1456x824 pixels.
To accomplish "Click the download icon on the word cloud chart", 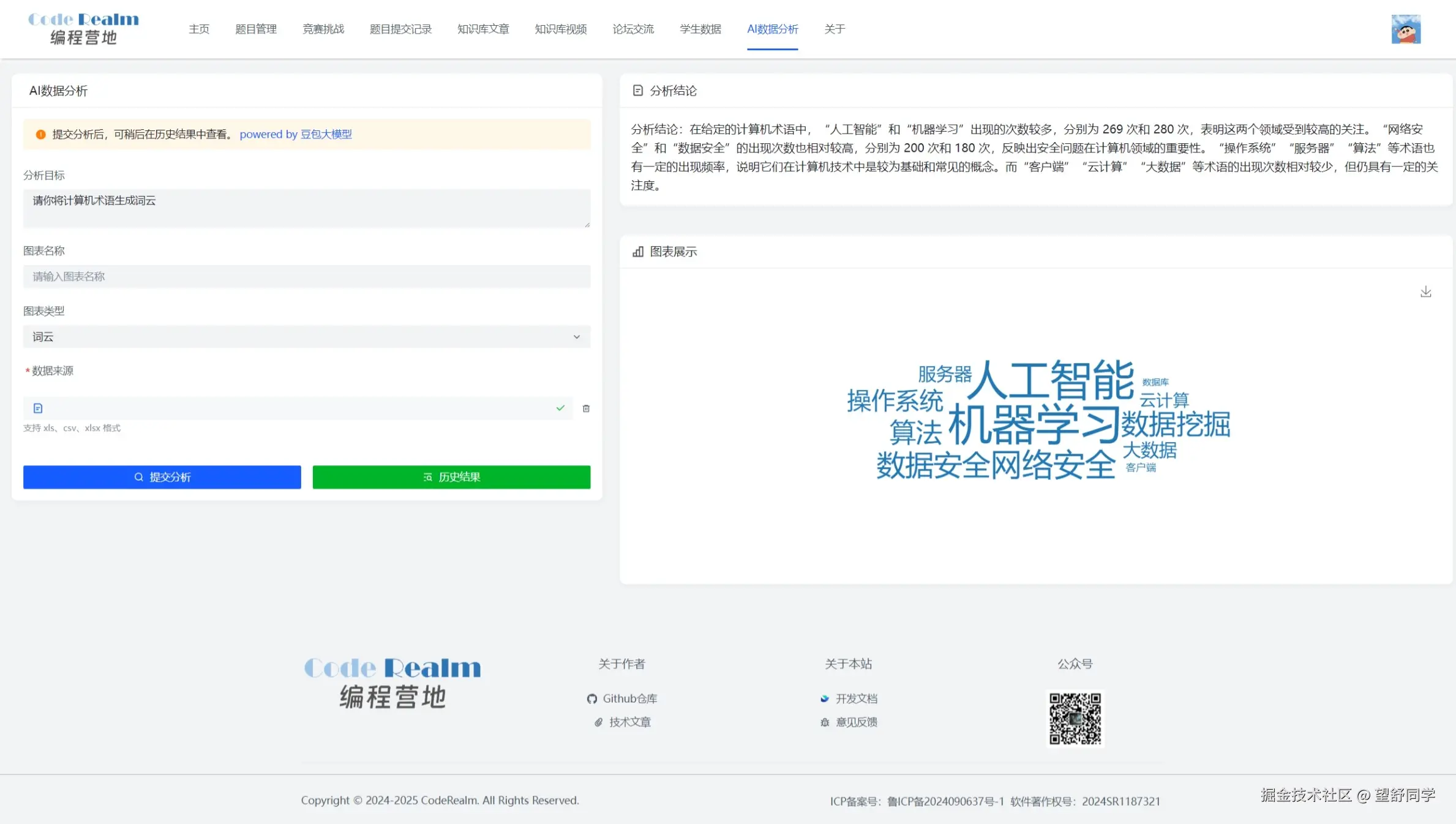I will [x=1426, y=292].
